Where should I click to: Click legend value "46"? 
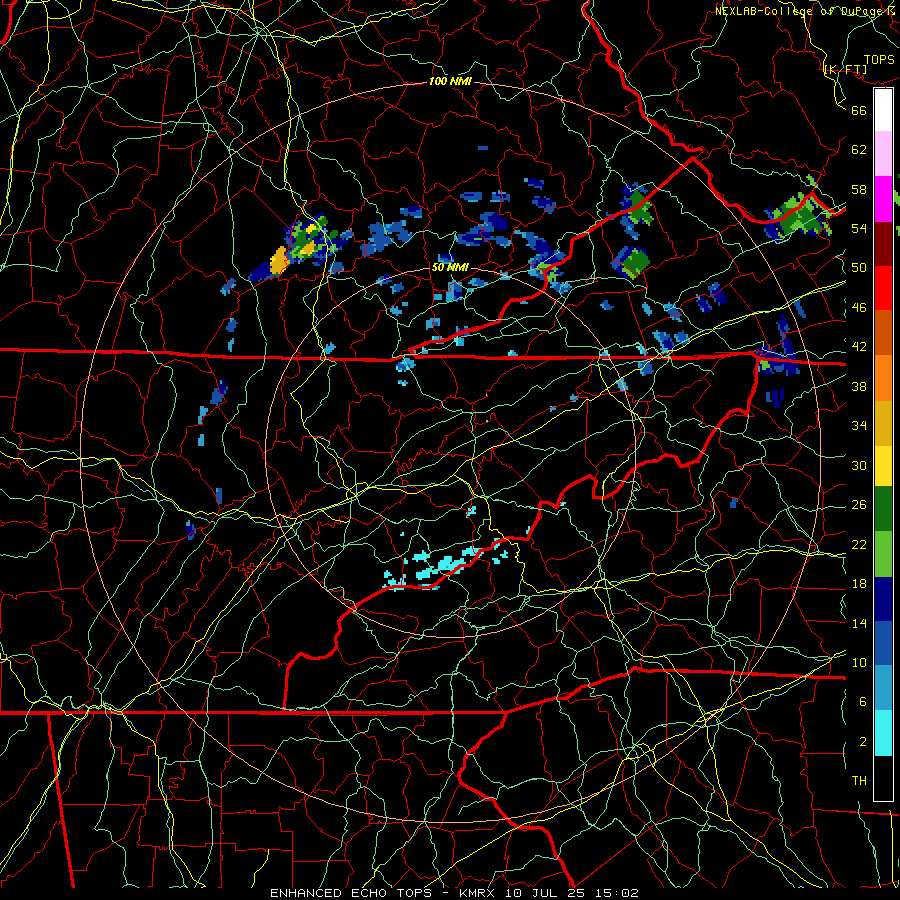[x=859, y=308]
